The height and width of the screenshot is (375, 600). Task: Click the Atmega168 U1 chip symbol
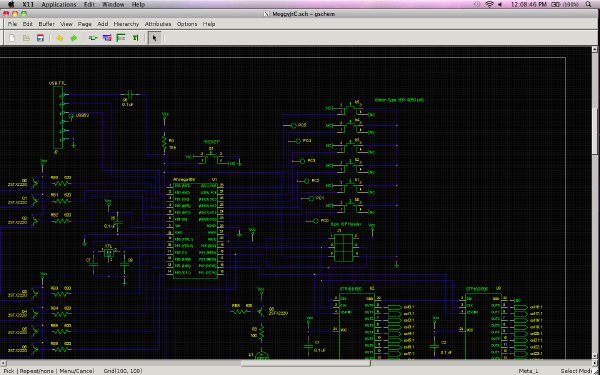(x=195, y=228)
